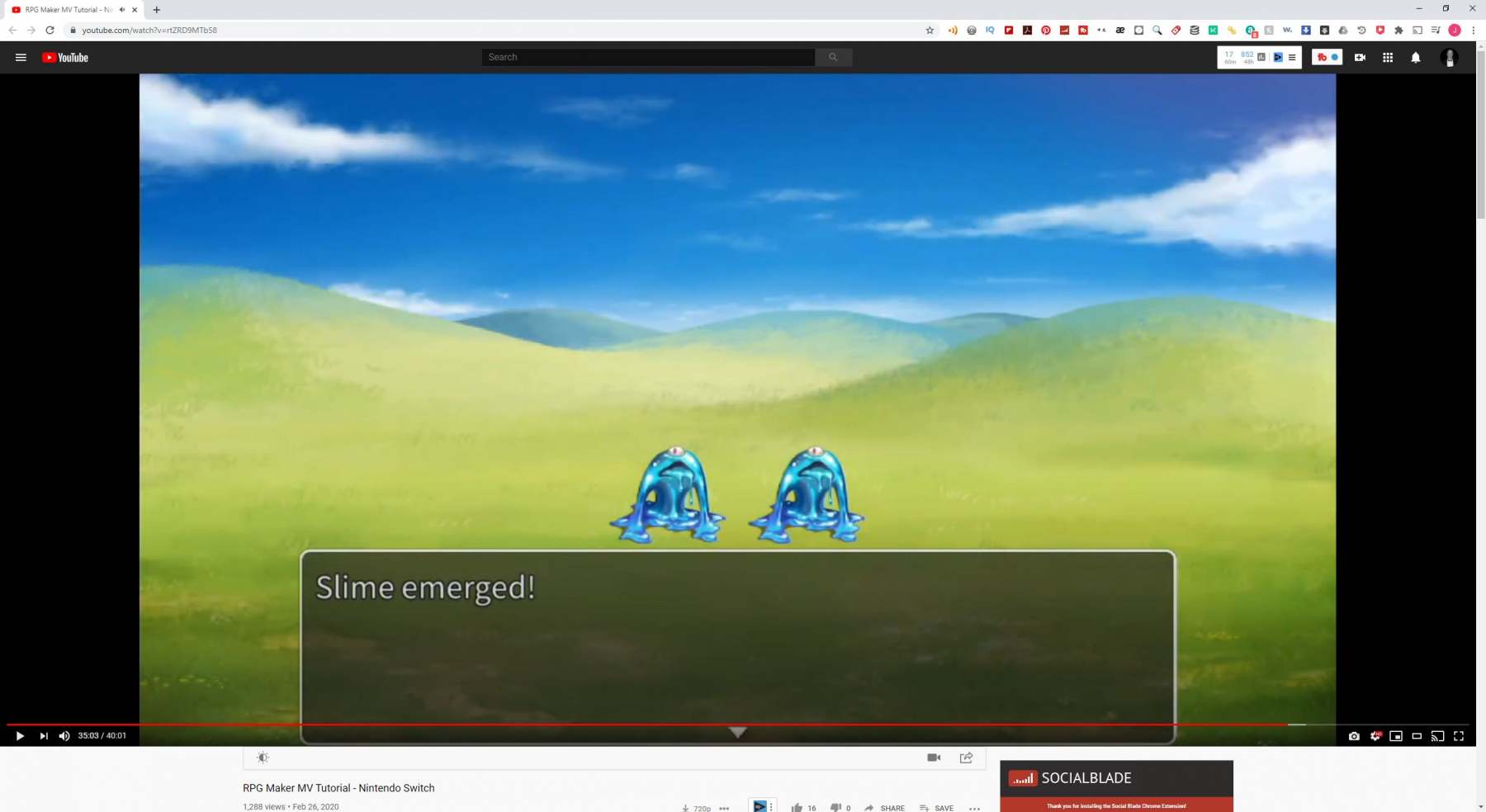Open the vidIQ stats bar-chart icon
The height and width of the screenshot is (812, 1486).
(1261, 57)
